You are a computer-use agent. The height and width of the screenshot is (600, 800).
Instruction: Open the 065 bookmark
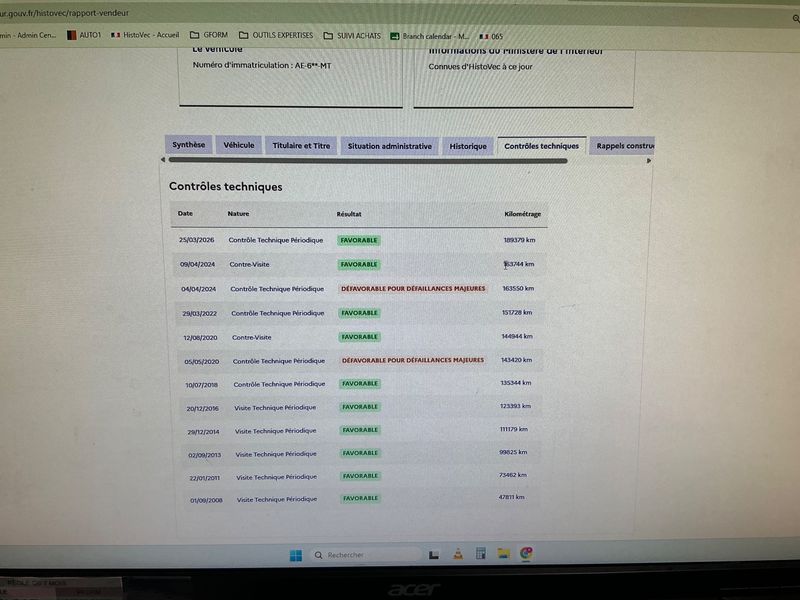(491, 36)
